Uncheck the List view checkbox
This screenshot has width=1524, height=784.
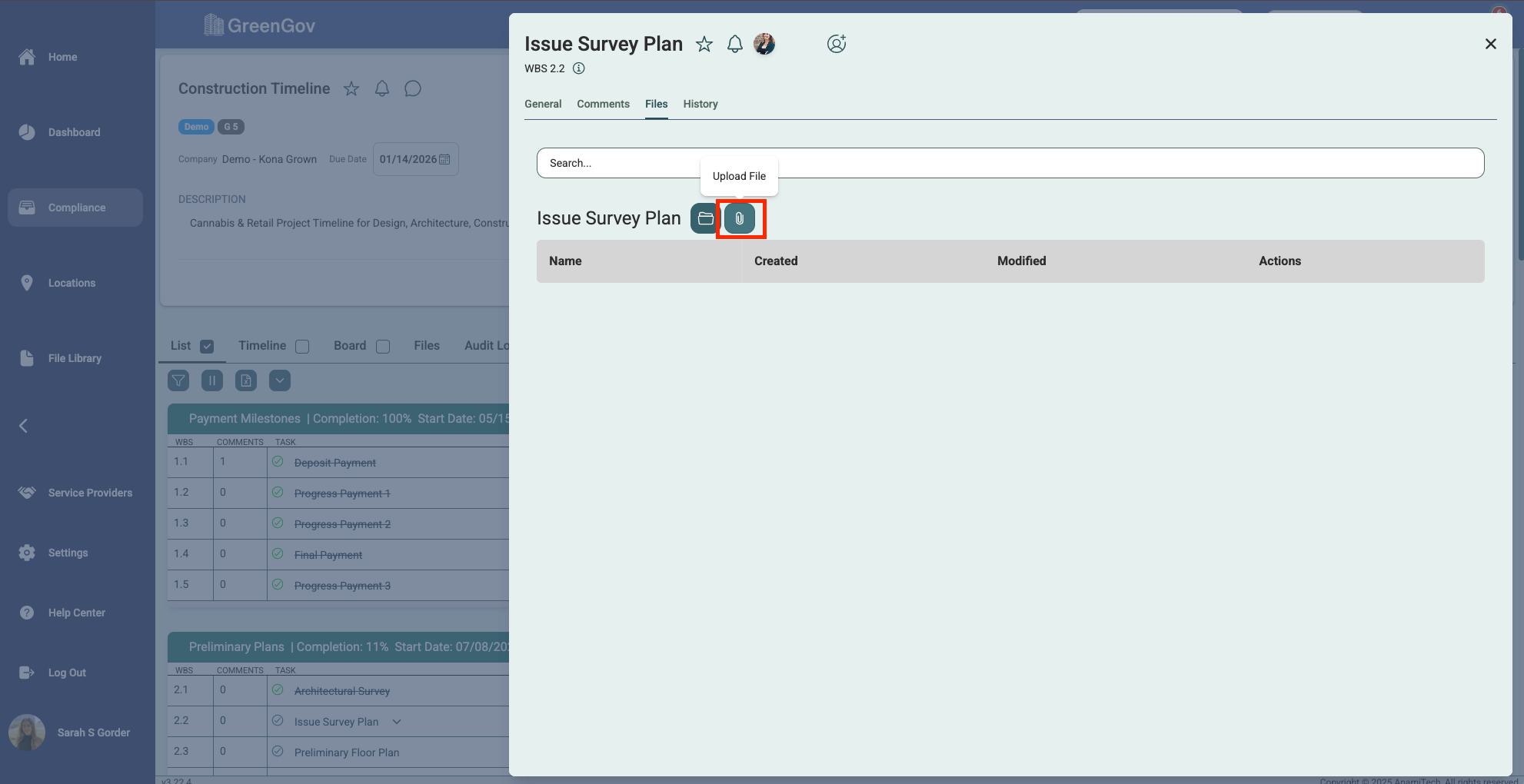(207, 347)
